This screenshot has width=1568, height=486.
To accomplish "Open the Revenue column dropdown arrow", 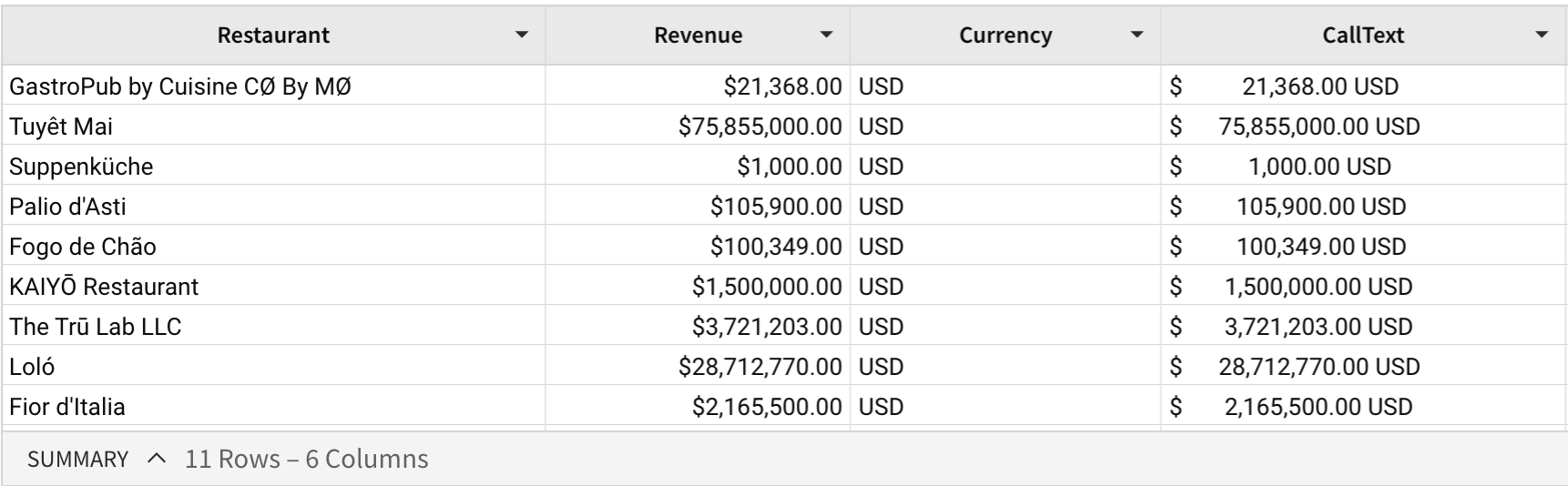I will (x=827, y=35).
